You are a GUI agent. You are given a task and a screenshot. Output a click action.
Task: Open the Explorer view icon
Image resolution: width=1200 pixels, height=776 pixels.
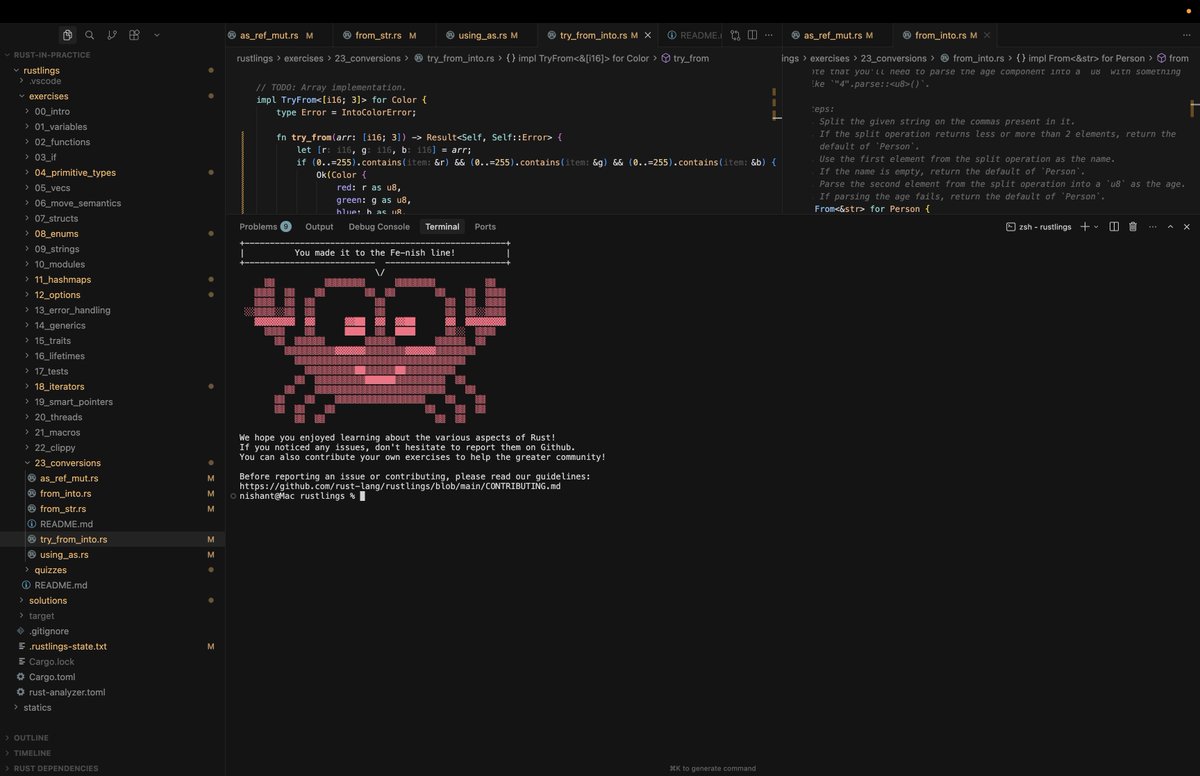pos(67,35)
